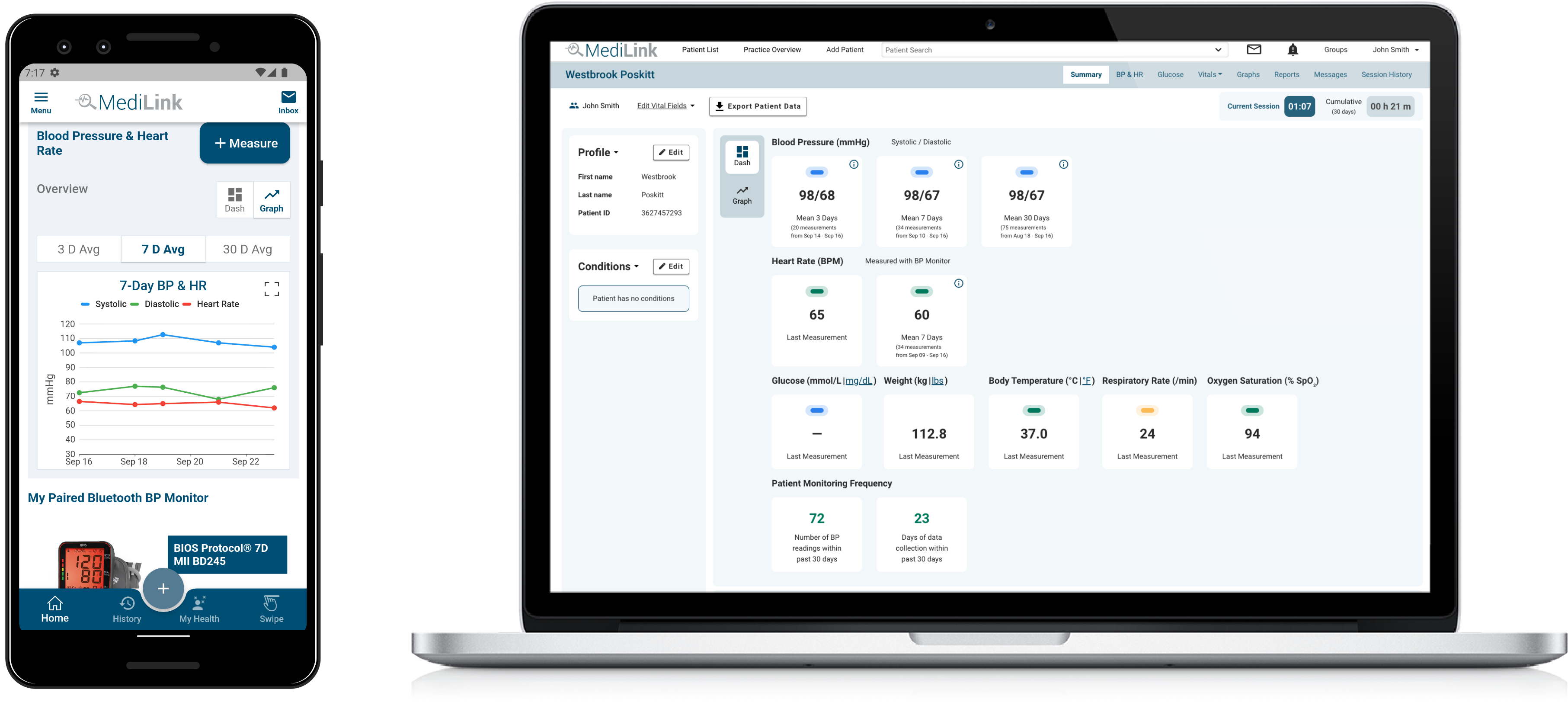Image resolution: width=1568 pixels, height=702 pixels.
Task: Open the Inbox envelope on phone app
Action: pyautogui.click(x=288, y=102)
